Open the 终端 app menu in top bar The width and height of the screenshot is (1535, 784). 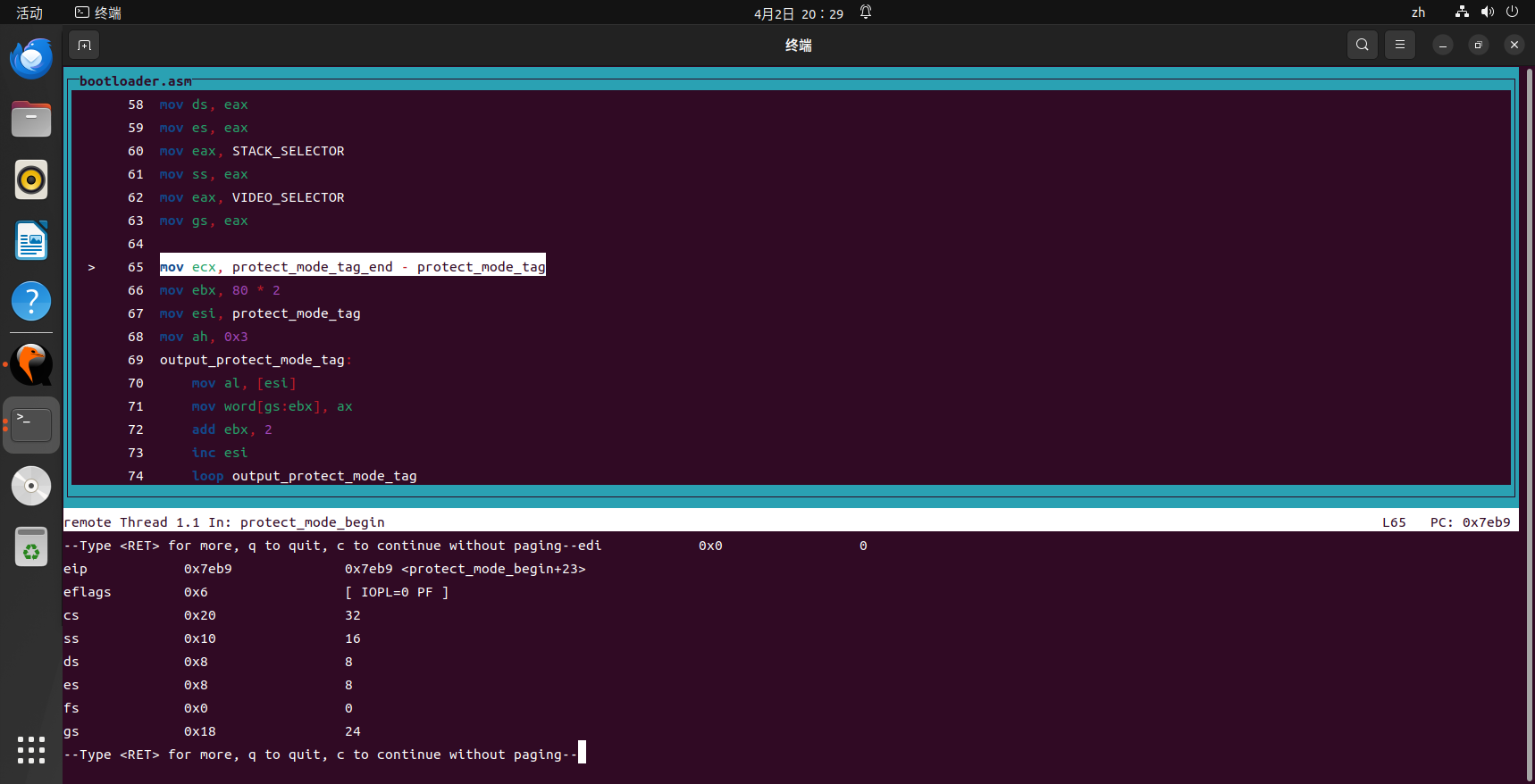click(x=98, y=13)
